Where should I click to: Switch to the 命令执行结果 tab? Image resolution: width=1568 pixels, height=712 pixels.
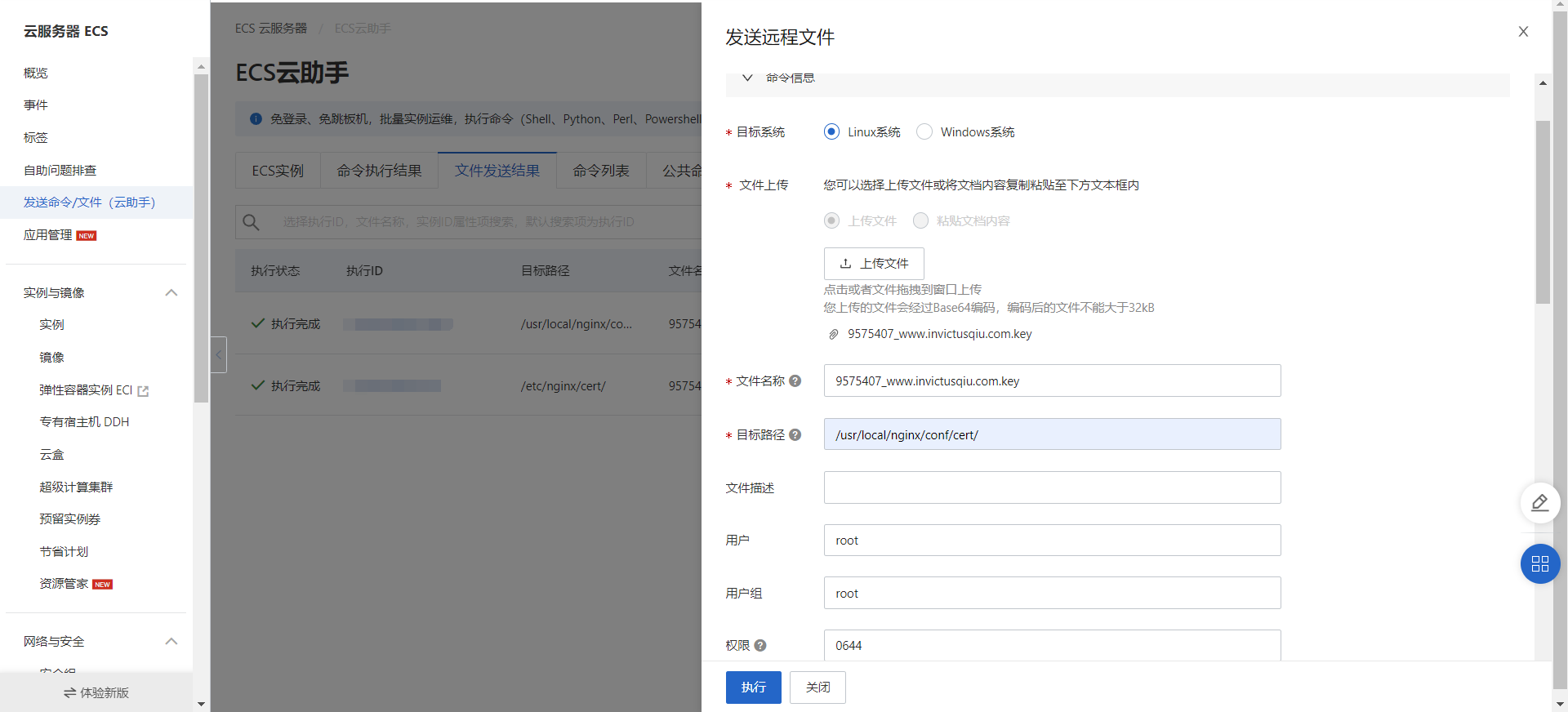379,171
